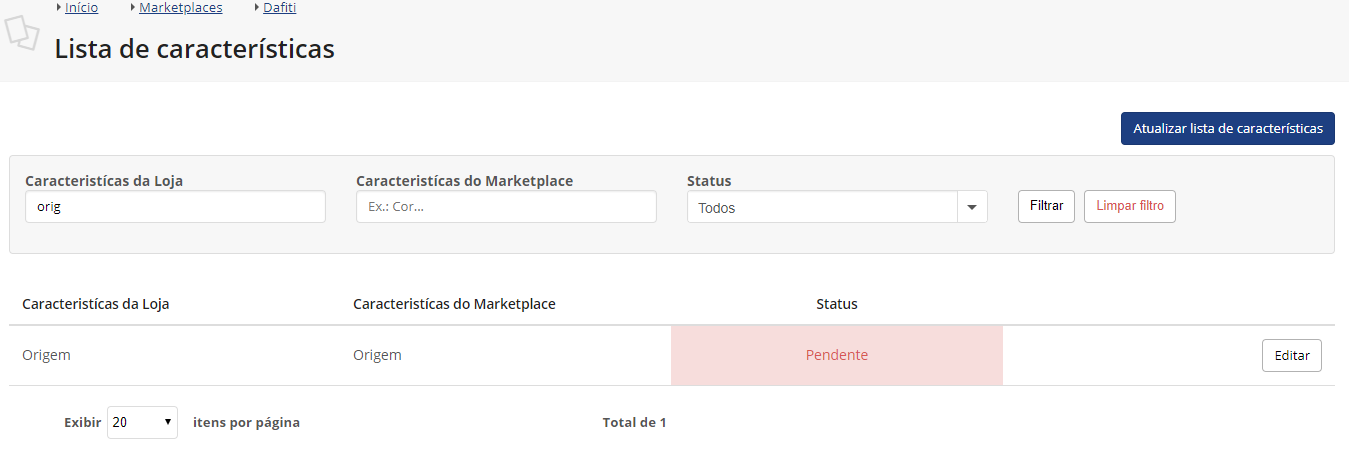Edit the Origem characteristic row
The height and width of the screenshot is (460, 1349).
pyautogui.click(x=1291, y=355)
